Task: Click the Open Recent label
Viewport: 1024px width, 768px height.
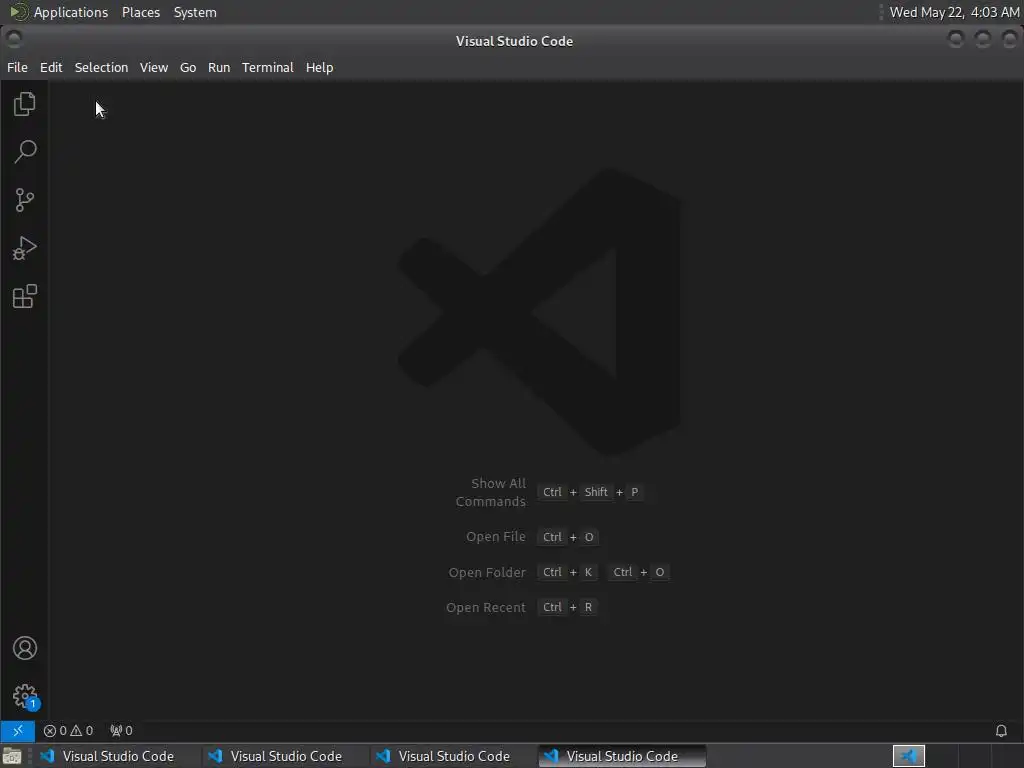Action: [485, 608]
